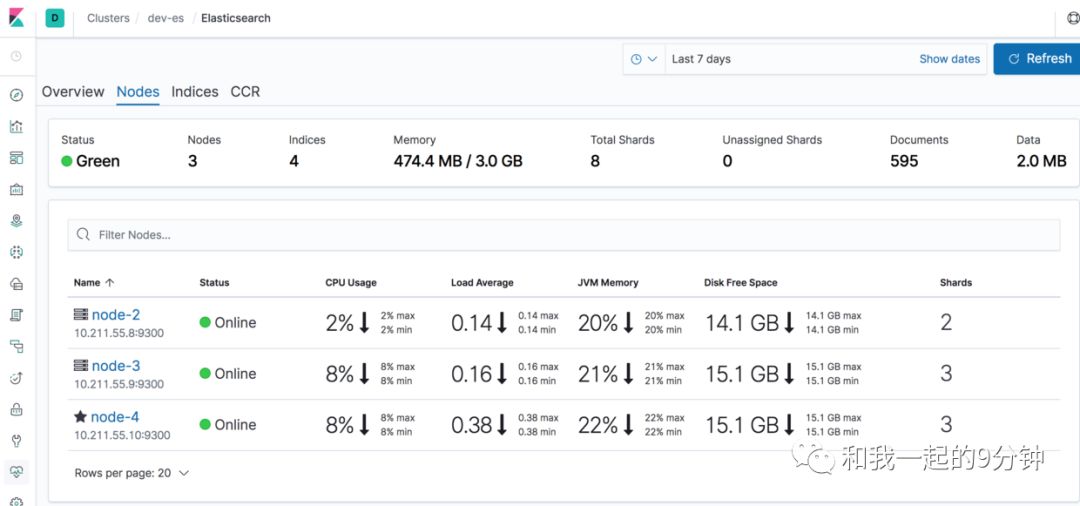The image size is (1080, 506).
Task: Open the CCR tab
Action: (245, 92)
